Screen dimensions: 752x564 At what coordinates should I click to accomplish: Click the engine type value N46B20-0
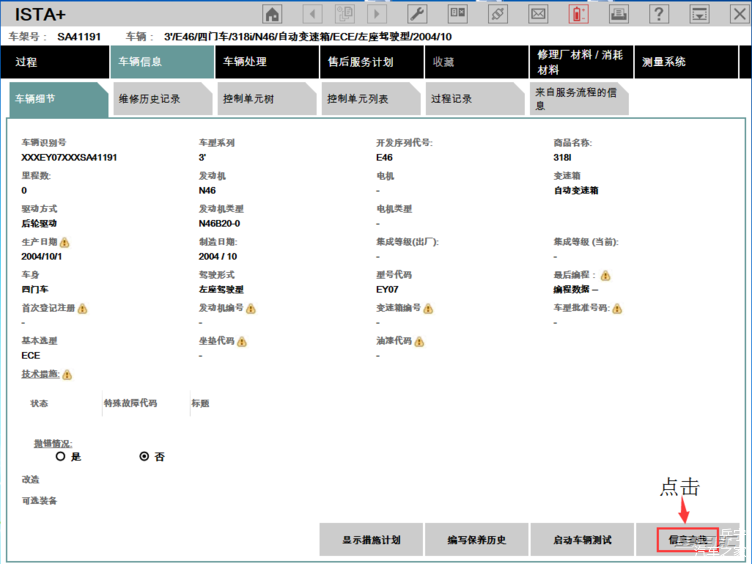click(x=219, y=223)
